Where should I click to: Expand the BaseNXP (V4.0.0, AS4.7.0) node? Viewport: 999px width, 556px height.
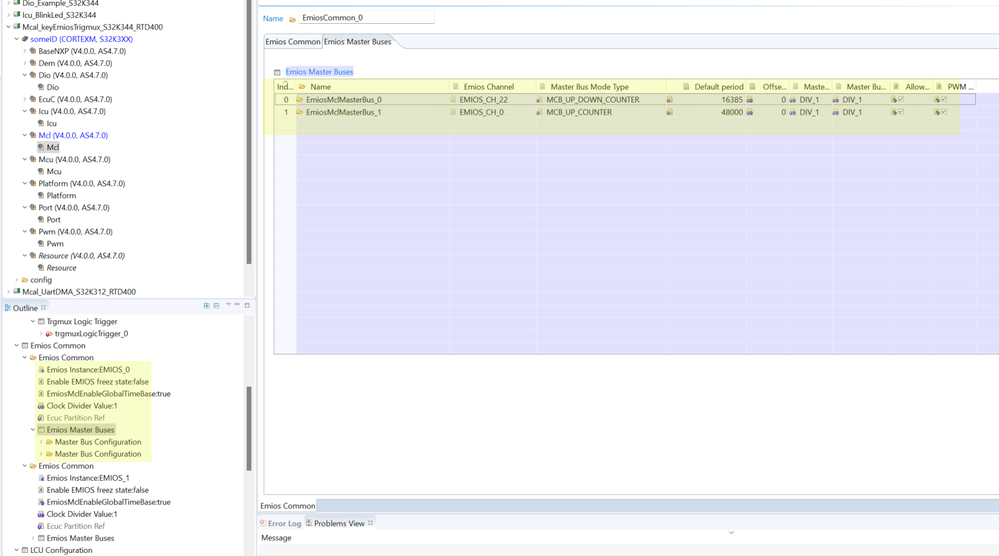point(25,51)
